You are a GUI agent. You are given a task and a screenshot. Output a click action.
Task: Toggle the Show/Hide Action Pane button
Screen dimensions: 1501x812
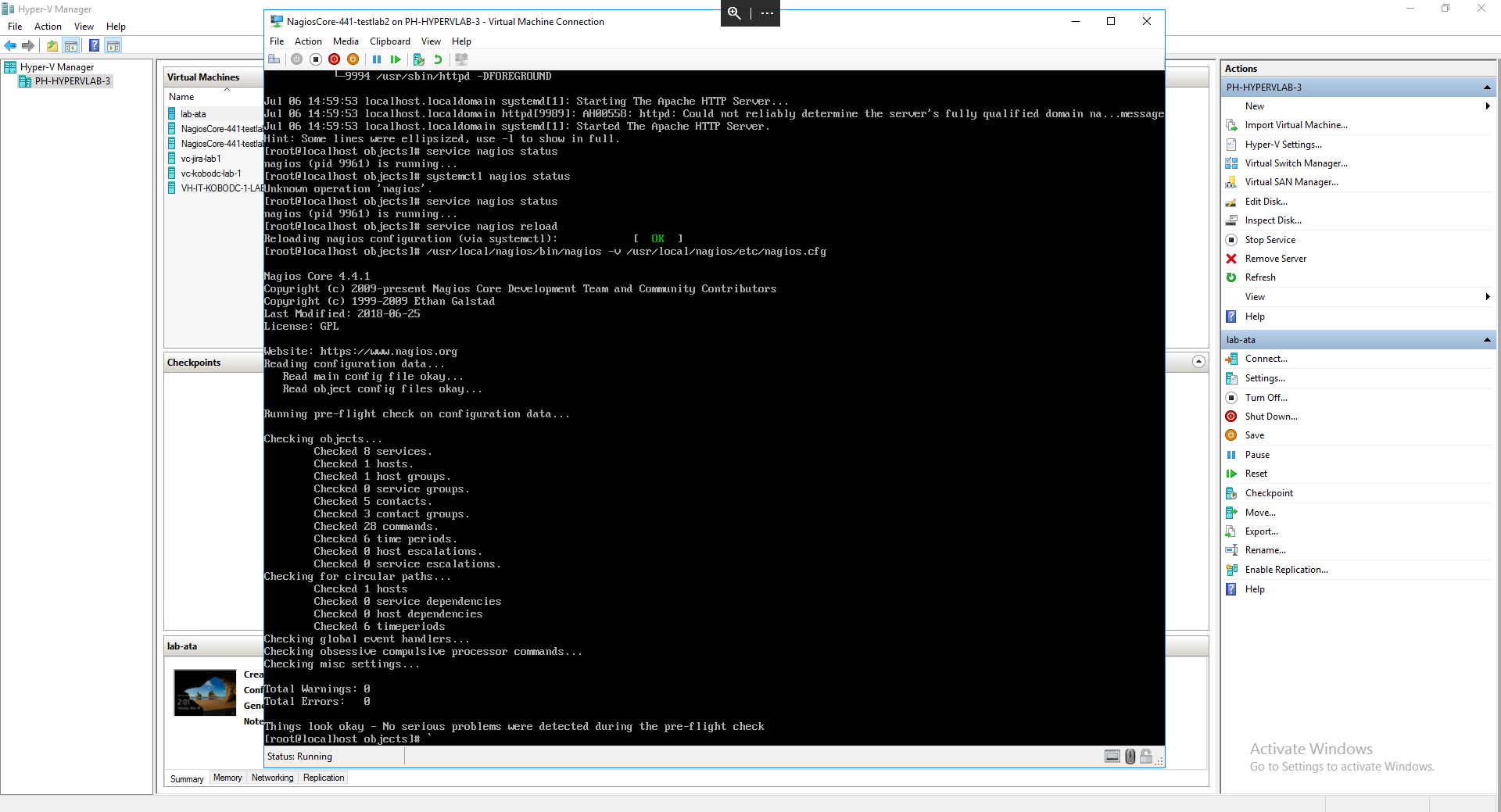coord(113,46)
